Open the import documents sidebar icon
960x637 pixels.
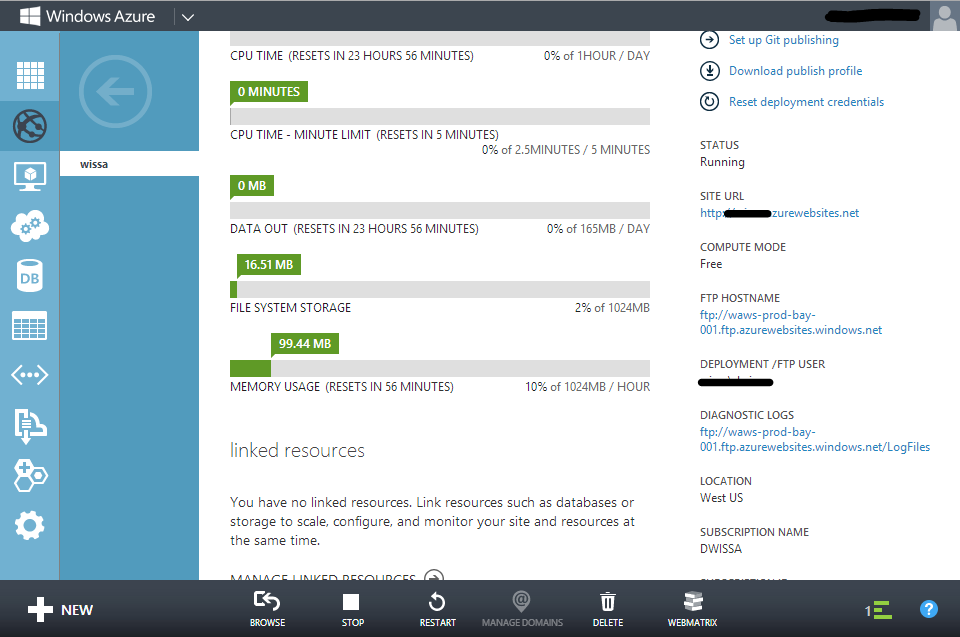click(29, 426)
